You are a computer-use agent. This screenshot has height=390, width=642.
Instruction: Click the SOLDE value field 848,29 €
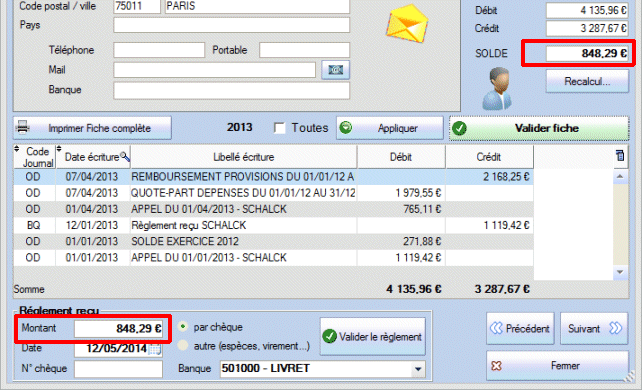pyautogui.click(x=587, y=53)
